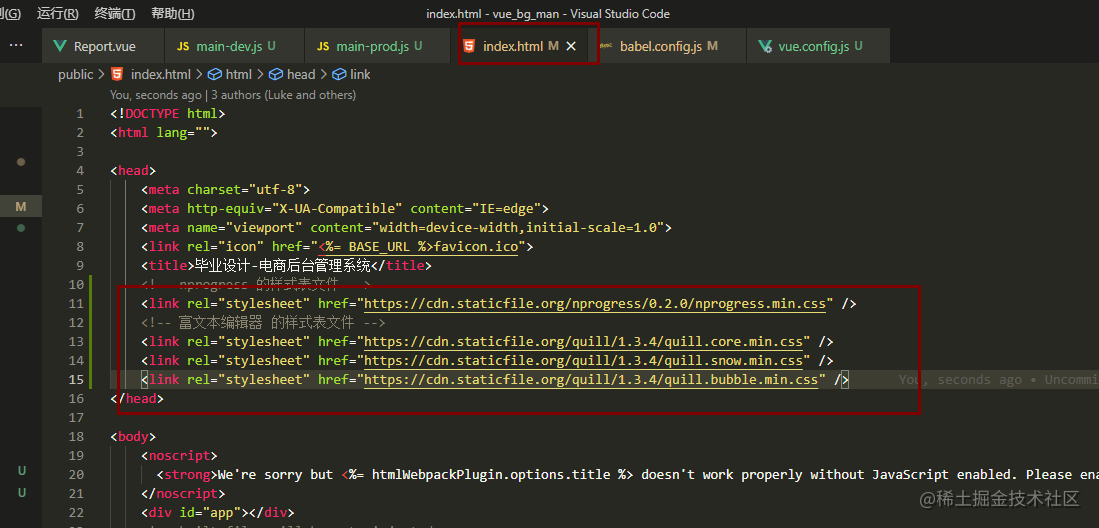Screen dimensions: 1099x528
Task: Close the index.html tab
Action: coord(571,46)
